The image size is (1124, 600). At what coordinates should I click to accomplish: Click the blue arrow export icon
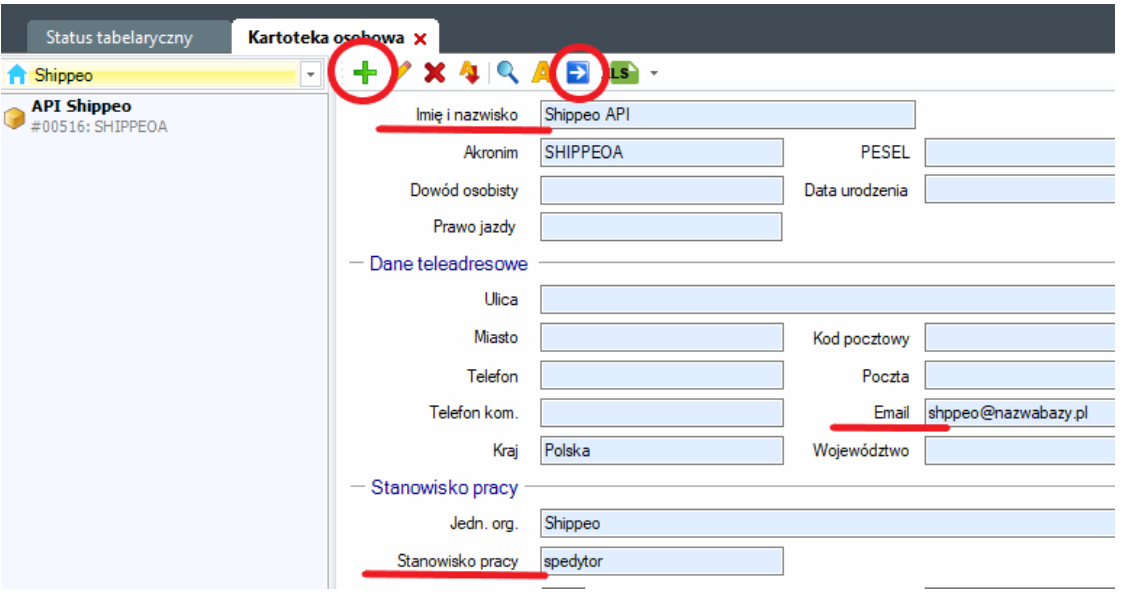[x=578, y=72]
